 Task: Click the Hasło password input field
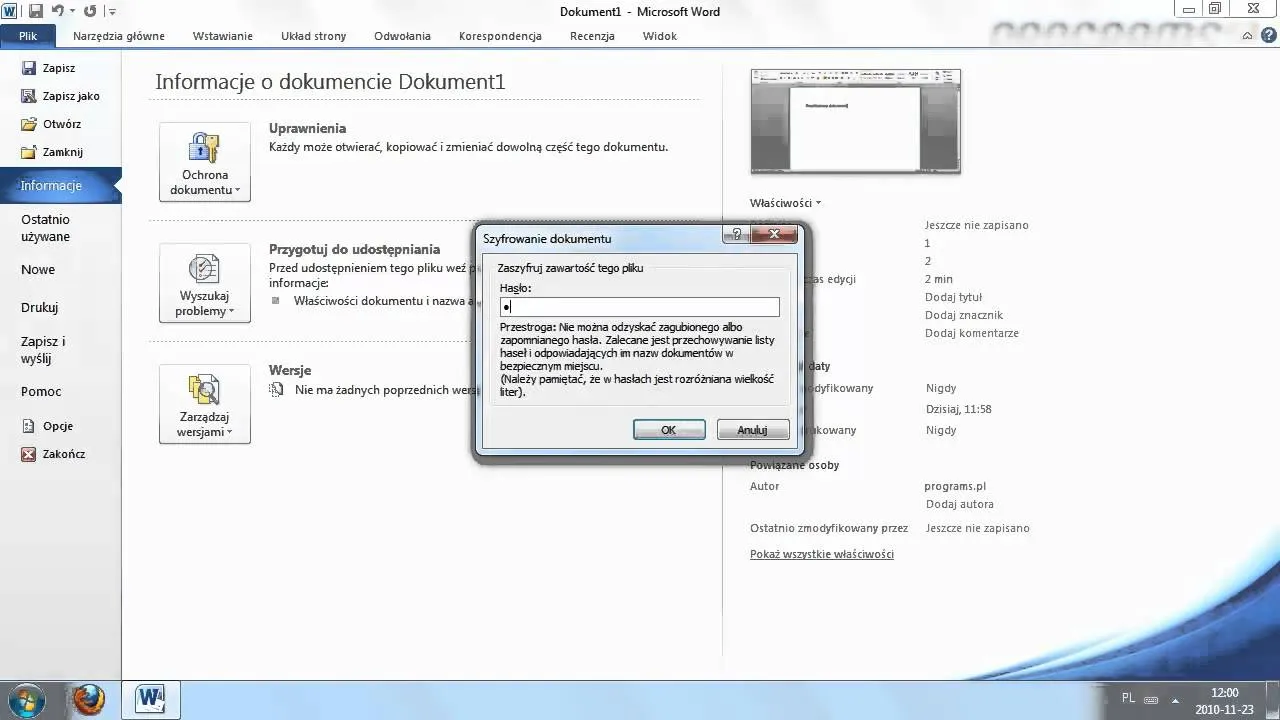click(x=639, y=307)
